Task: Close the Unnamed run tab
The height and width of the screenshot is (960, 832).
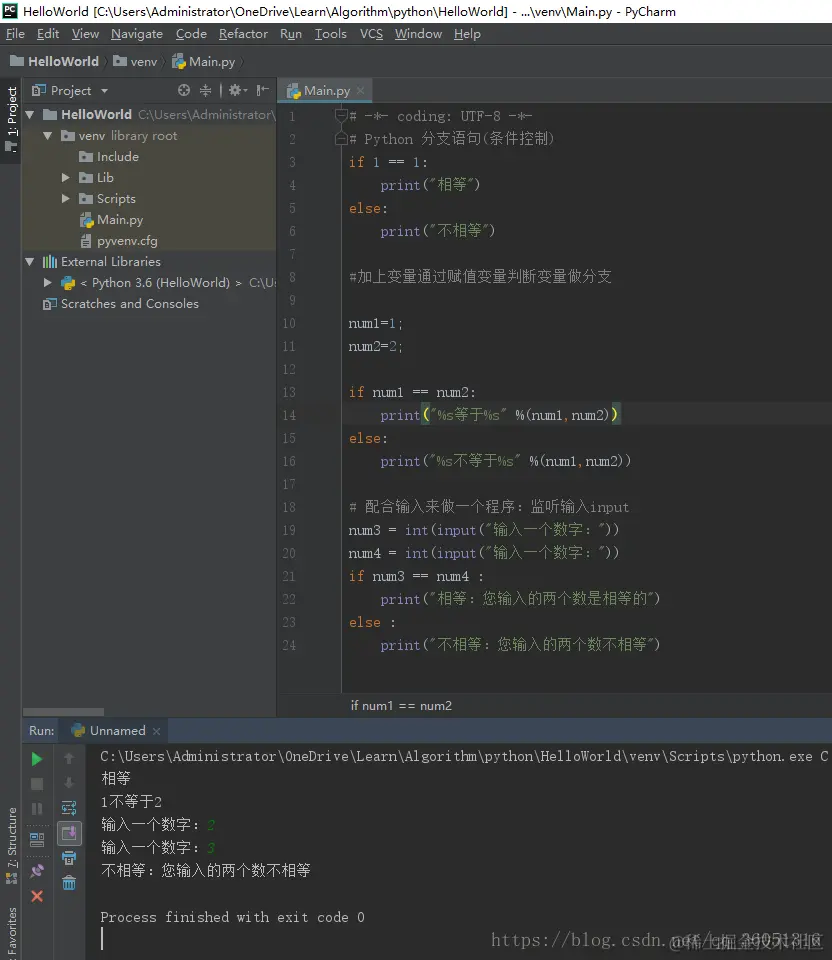Action: coord(155,730)
